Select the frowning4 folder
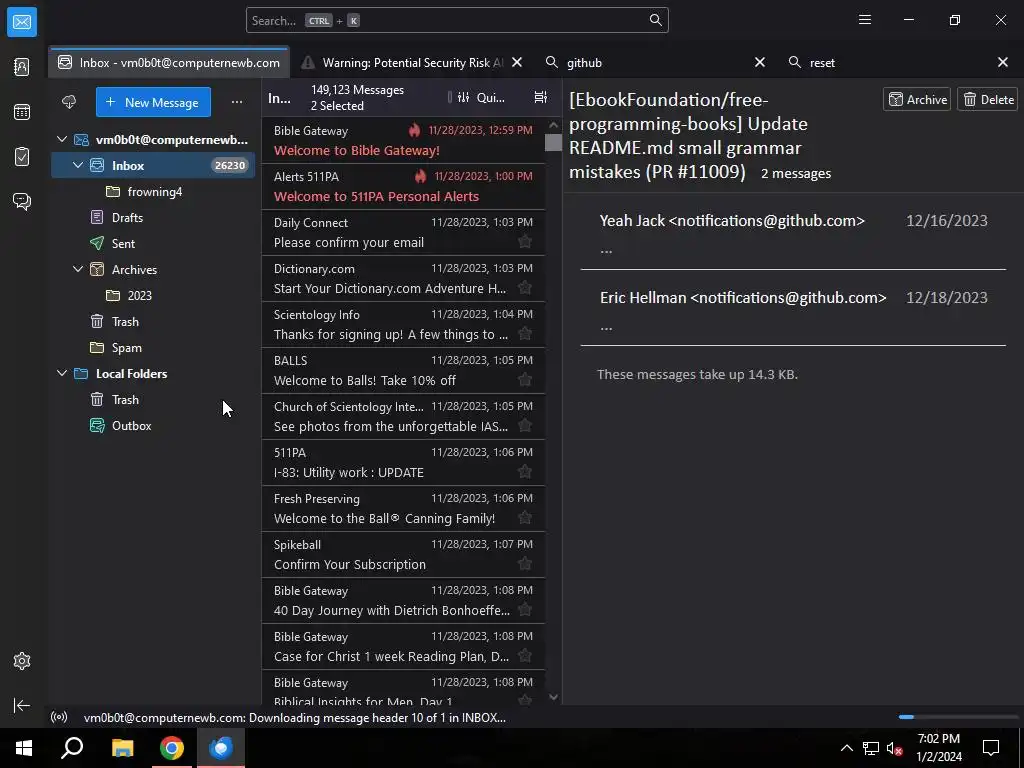The image size is (1024, 768). [x=155, y=191]
